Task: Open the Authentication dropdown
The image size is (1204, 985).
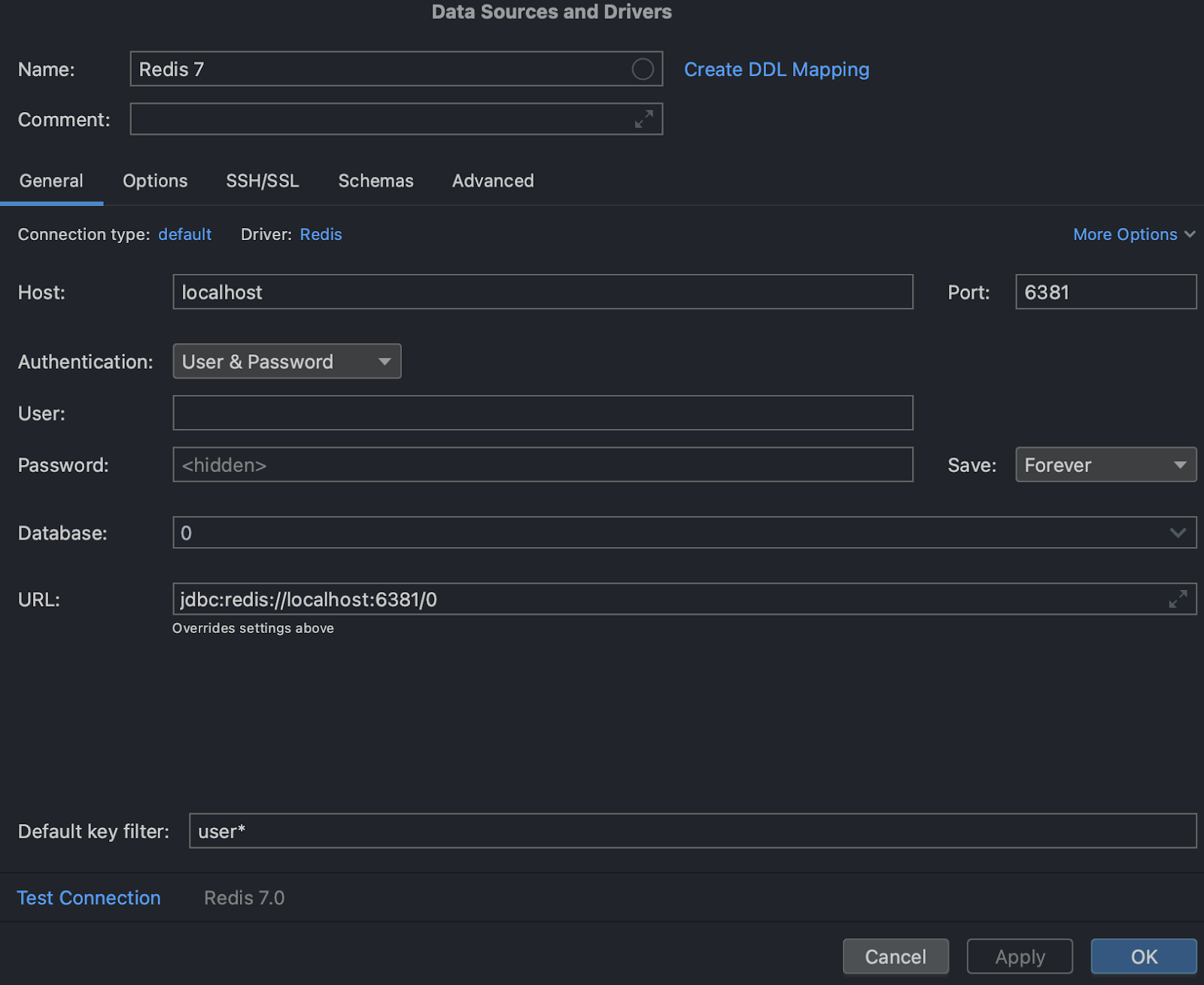Action: [x=287, y=362]
